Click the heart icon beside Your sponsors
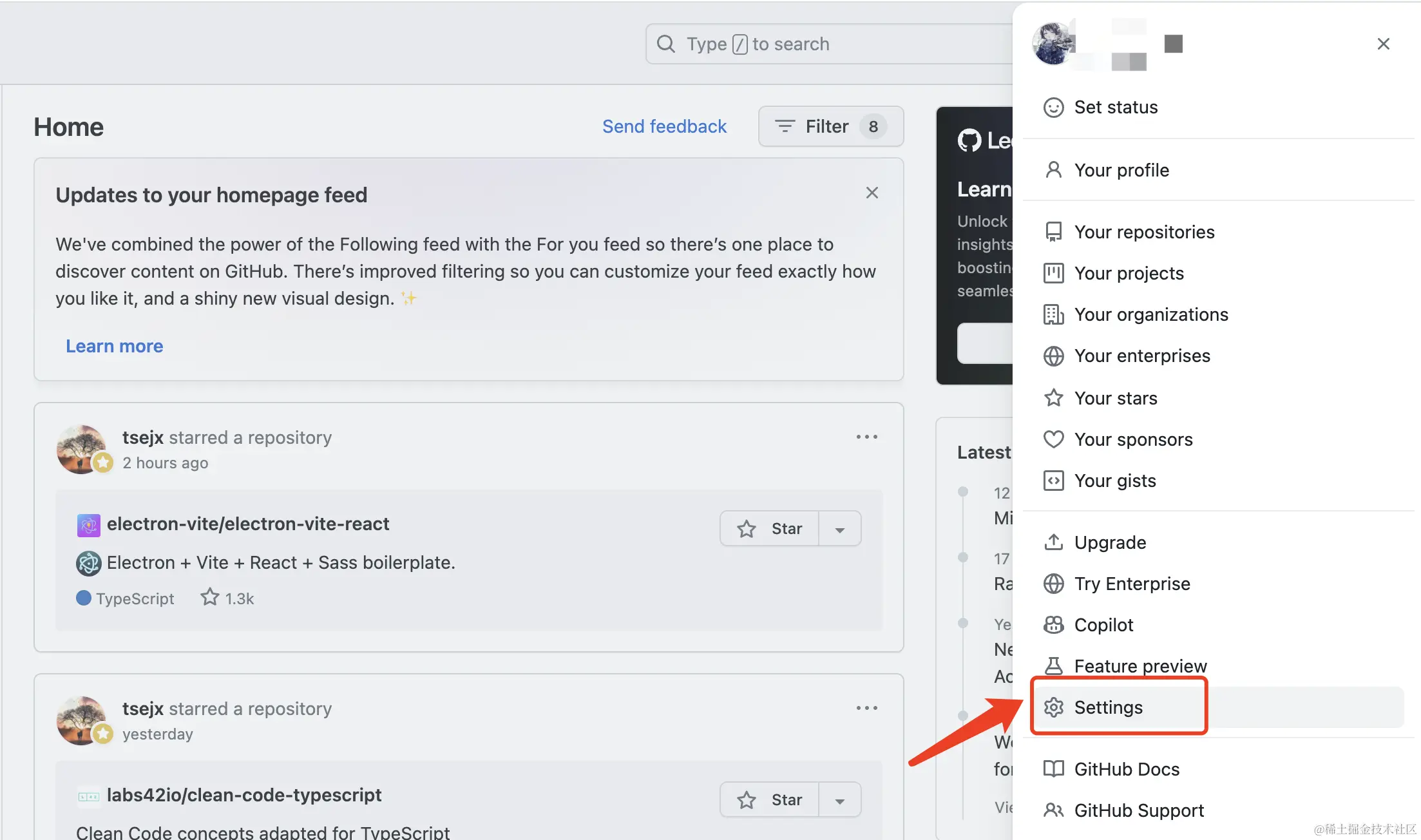 tap(1053, 439)
